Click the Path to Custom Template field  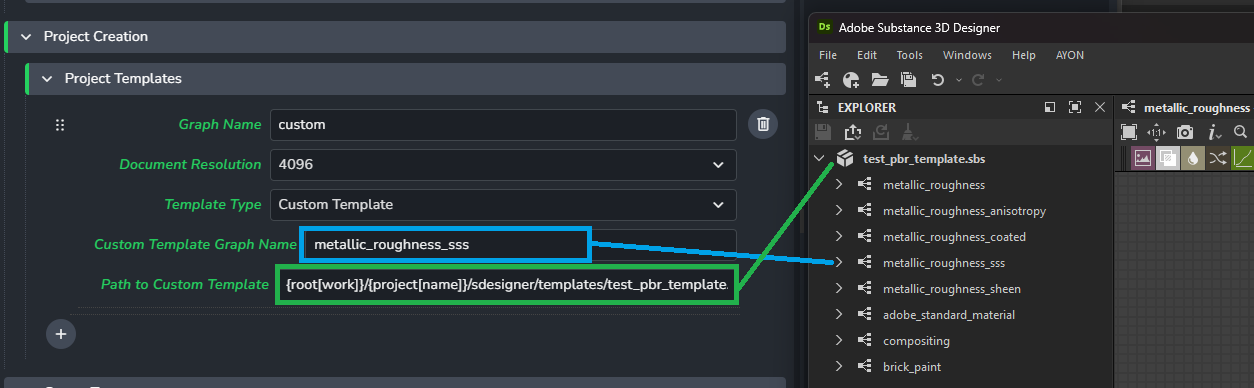(x=506, y=285)
